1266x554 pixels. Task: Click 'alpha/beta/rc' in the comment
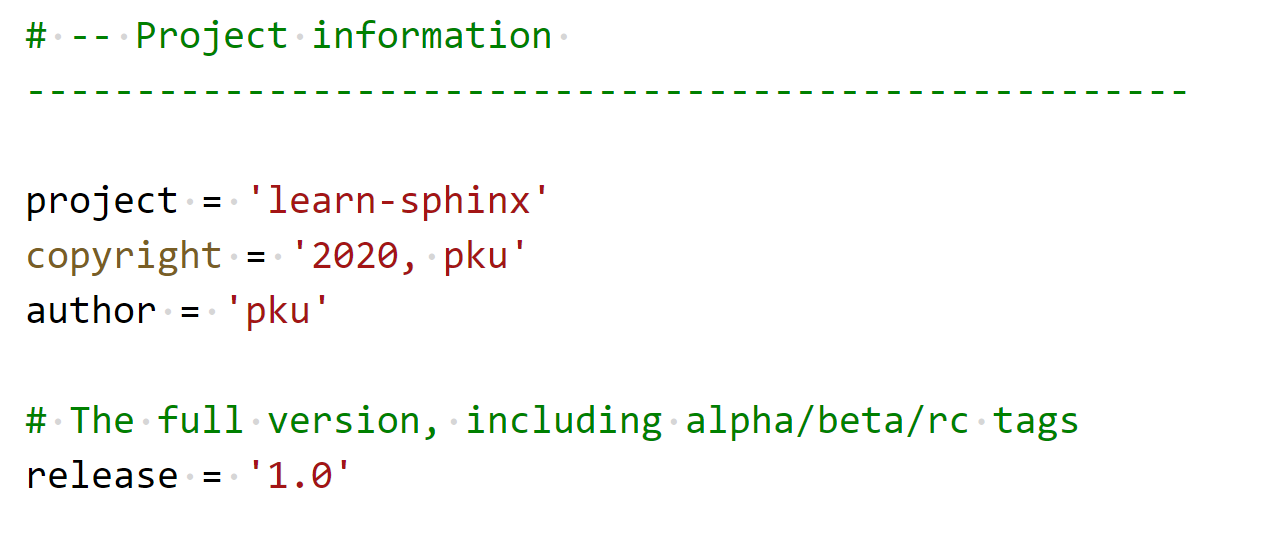pos(827,421)
